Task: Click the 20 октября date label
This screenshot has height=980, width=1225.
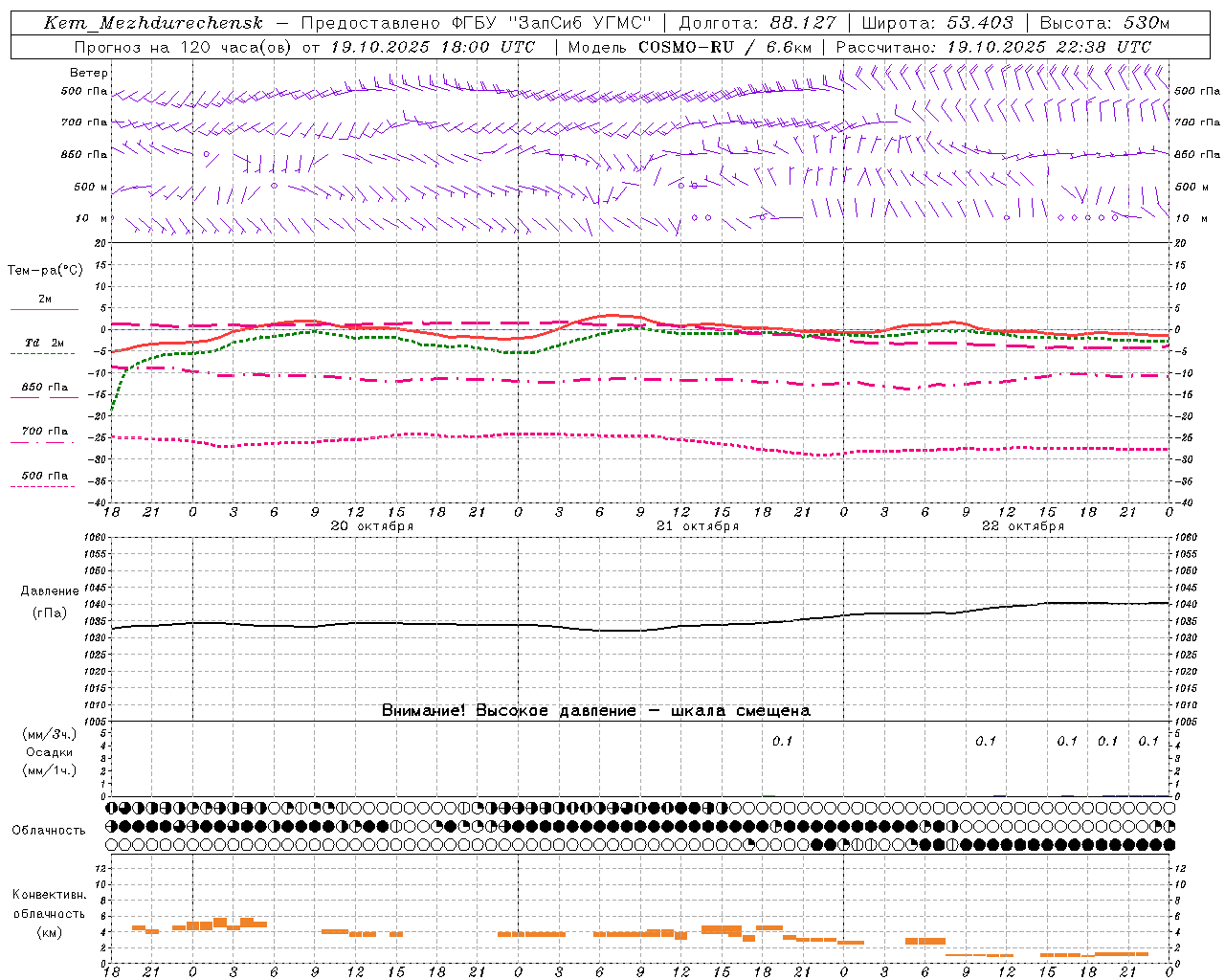Action: pyautogui.click(x=372, y=526)
